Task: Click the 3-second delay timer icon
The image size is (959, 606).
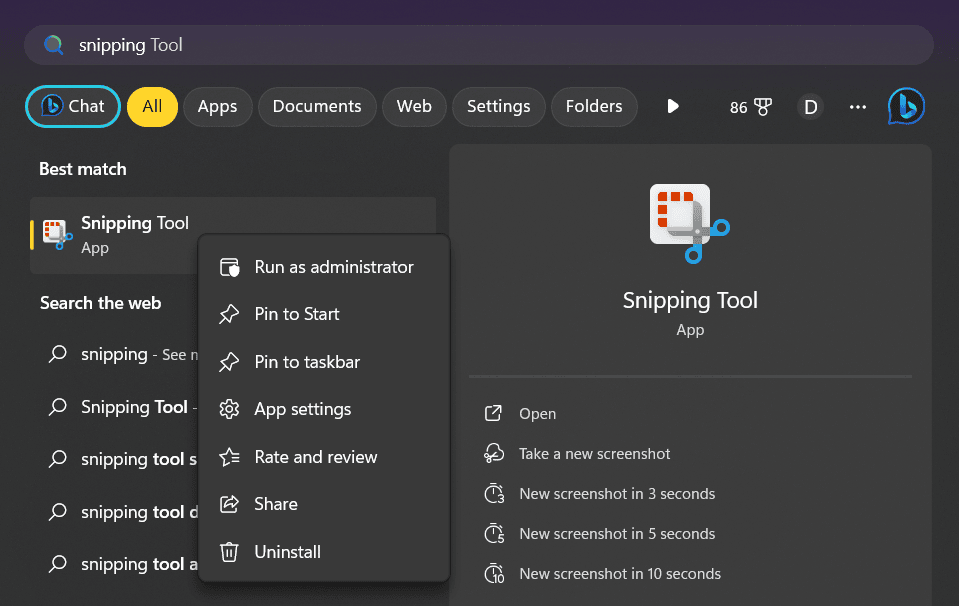Action: [x=493, y=493]
